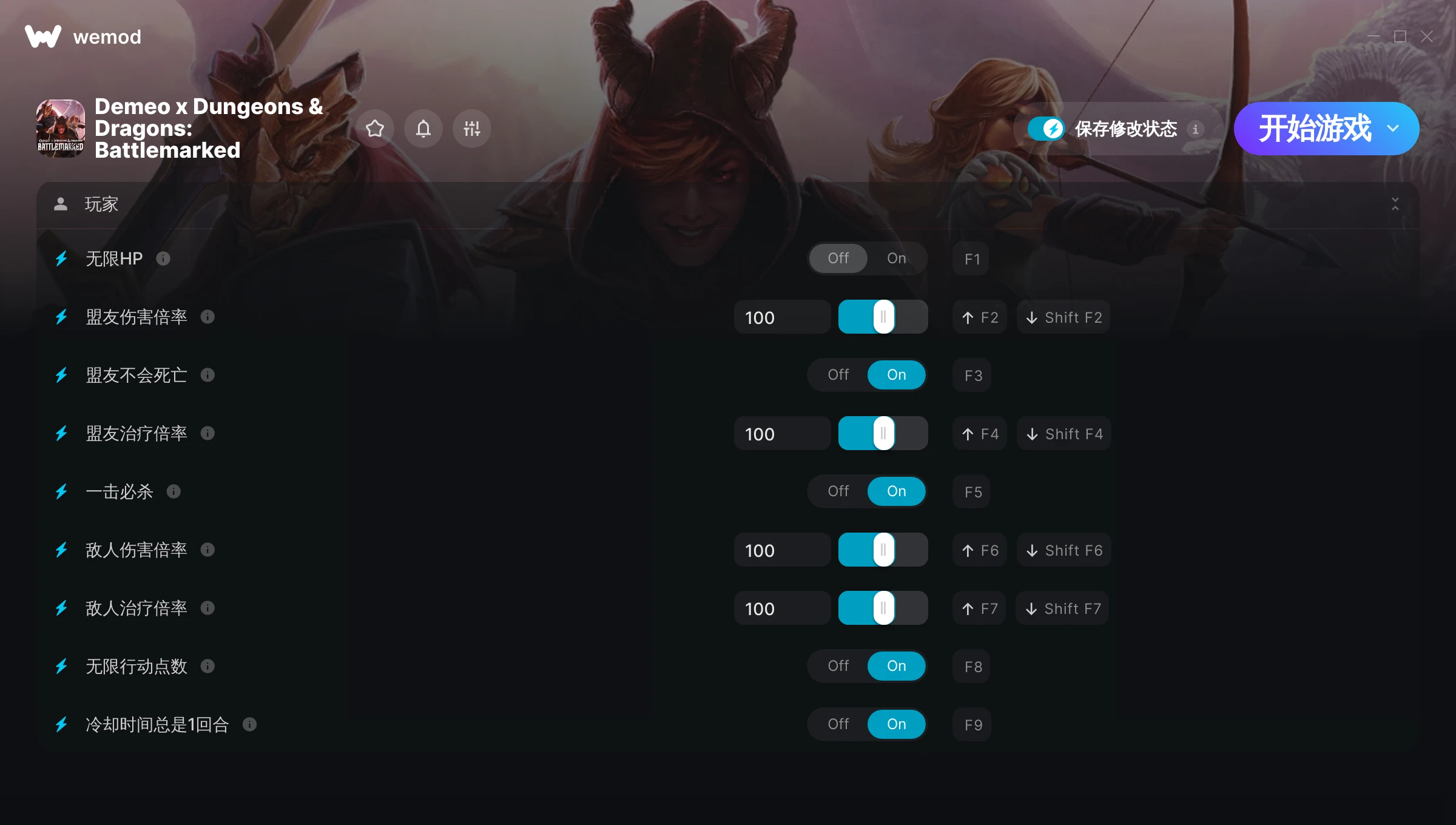
Task: Click the WeMod logo icon
Action: [43, 36]
